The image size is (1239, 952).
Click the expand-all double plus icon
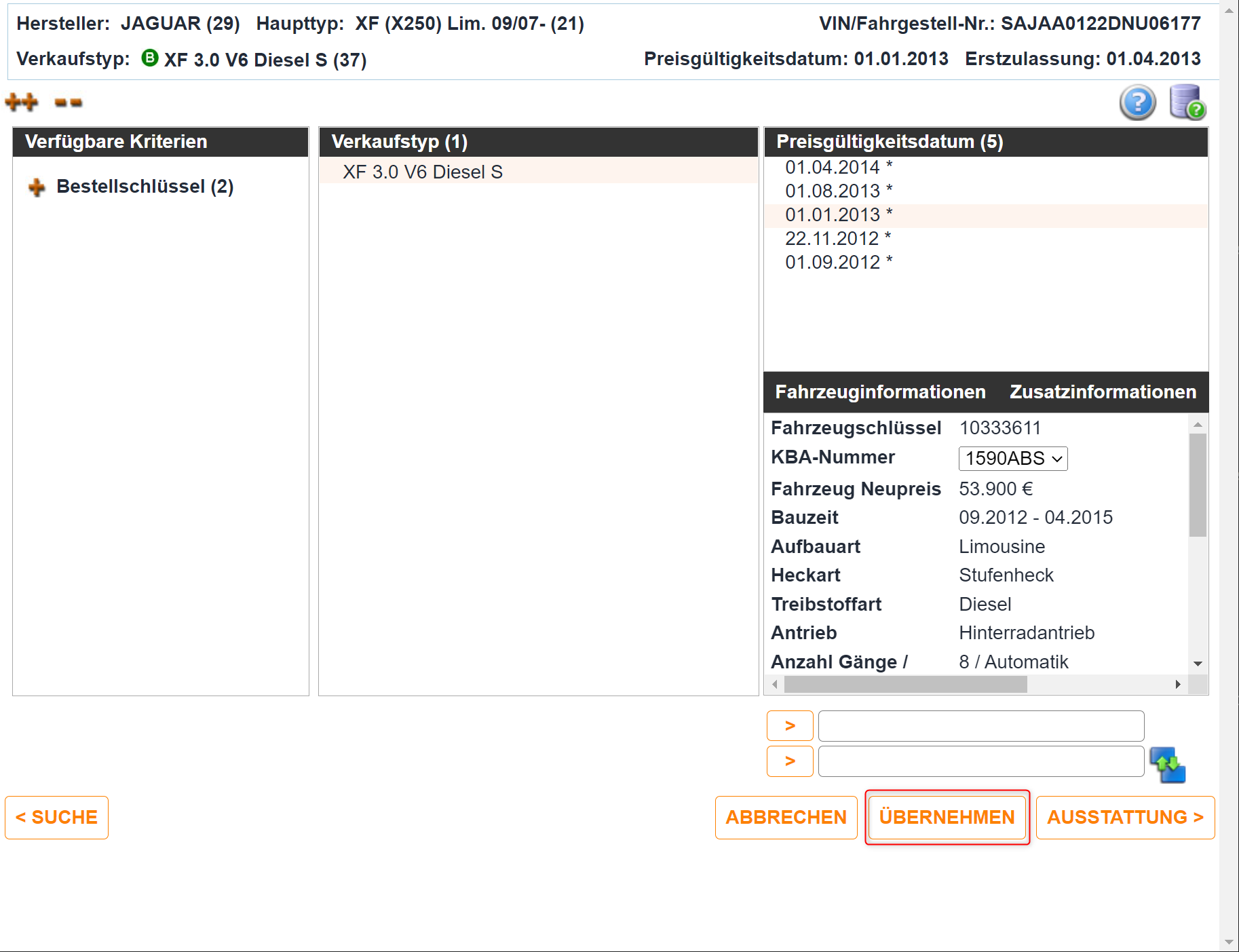21,102
